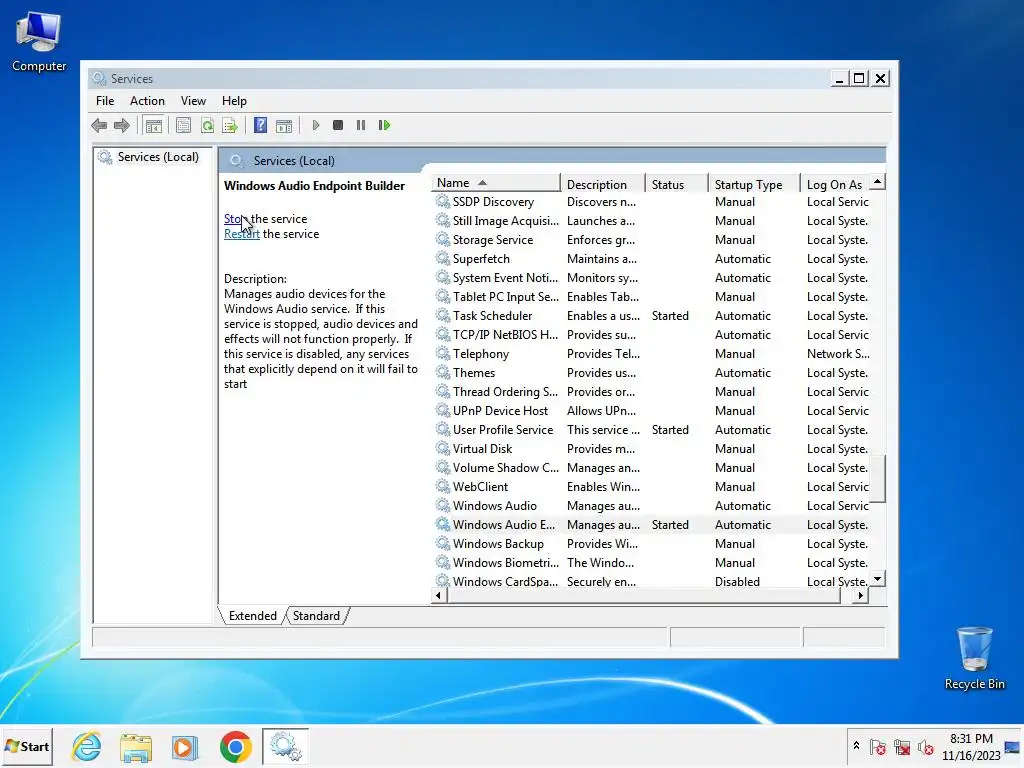Click the Restart the service link
Viewport: 1024px width, 768px height.
tap(242, 234)
